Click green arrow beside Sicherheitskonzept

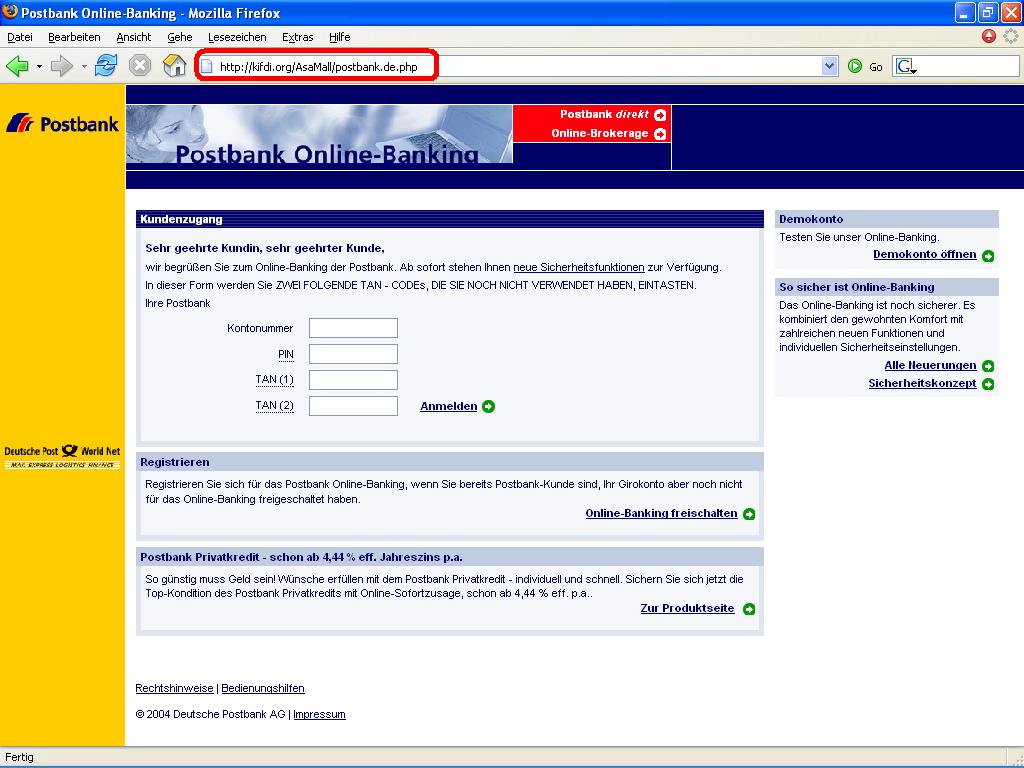pos(988,384)
